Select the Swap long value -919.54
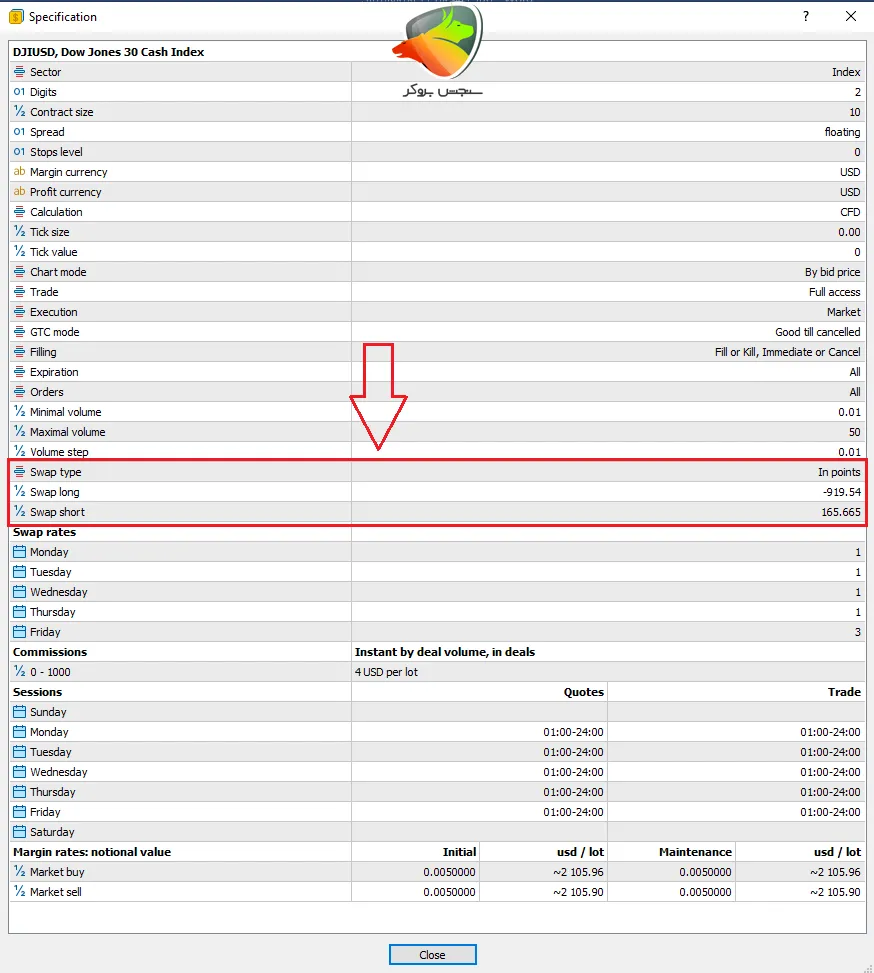Image resolution: width=874 pixels, height=973 pixels. tap(838, 492)
